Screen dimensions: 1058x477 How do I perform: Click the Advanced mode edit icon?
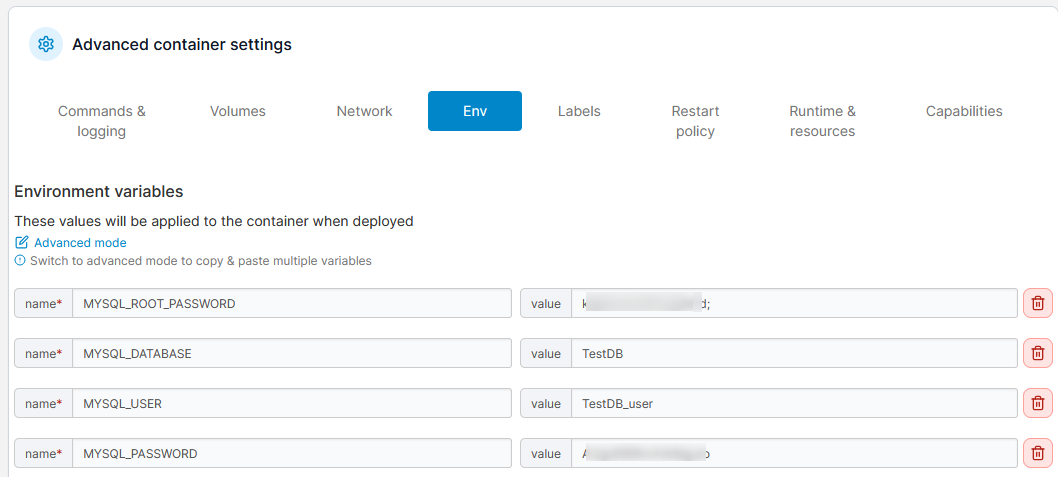click(x=21, y=242)
